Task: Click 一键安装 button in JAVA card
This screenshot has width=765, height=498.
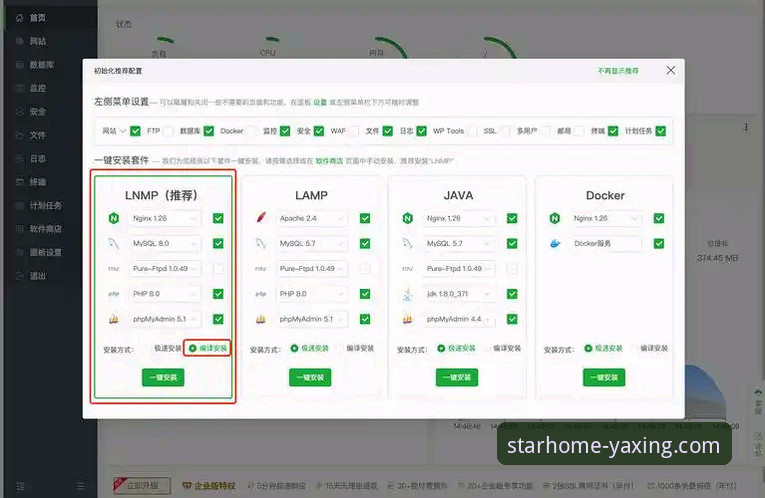Action: (x=457, y=377)
